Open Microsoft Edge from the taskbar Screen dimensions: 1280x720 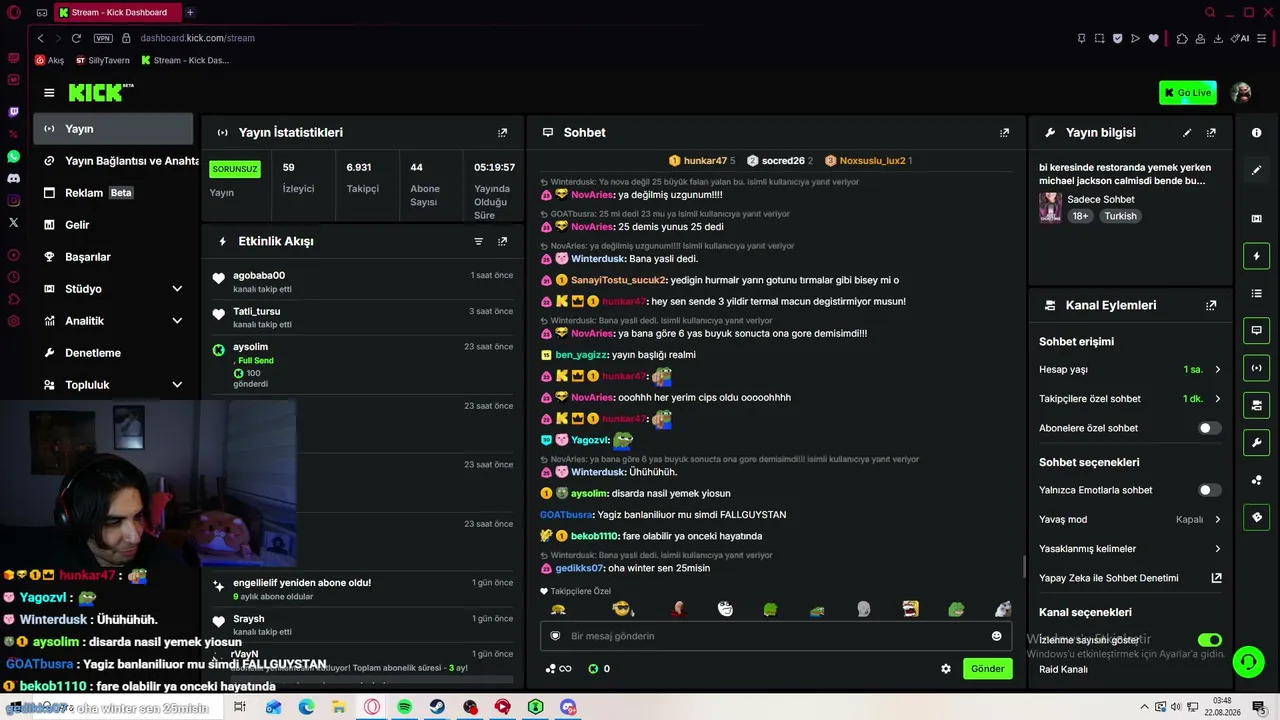coord(306,707)
